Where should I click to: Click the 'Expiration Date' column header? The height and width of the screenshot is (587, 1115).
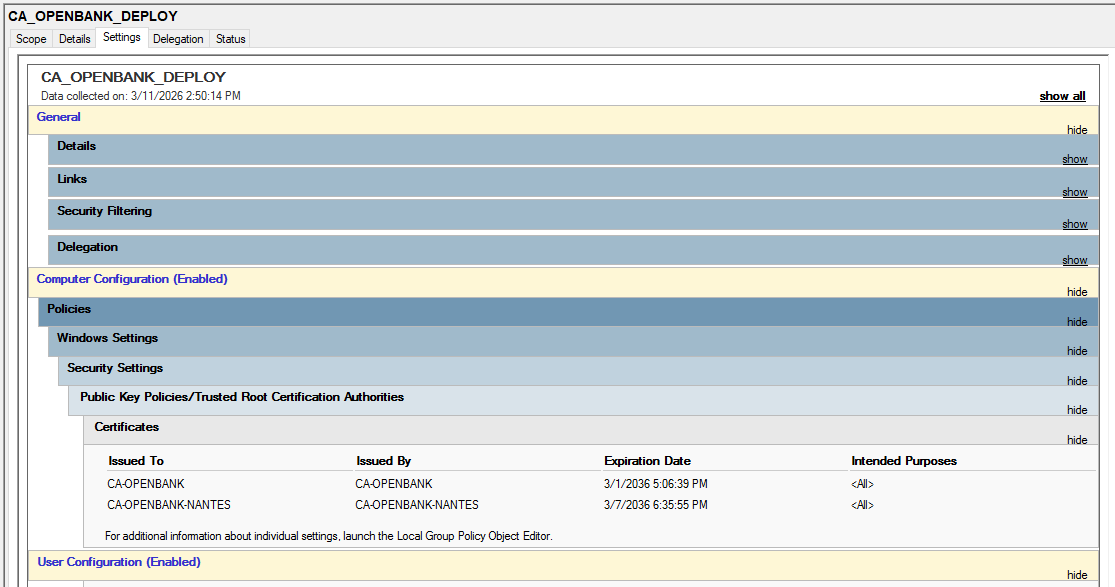tap(647, 461)
